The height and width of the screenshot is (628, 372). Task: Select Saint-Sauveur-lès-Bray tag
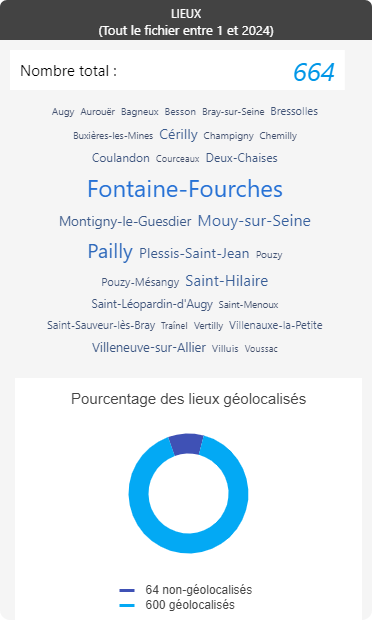(x=101, y=325)
